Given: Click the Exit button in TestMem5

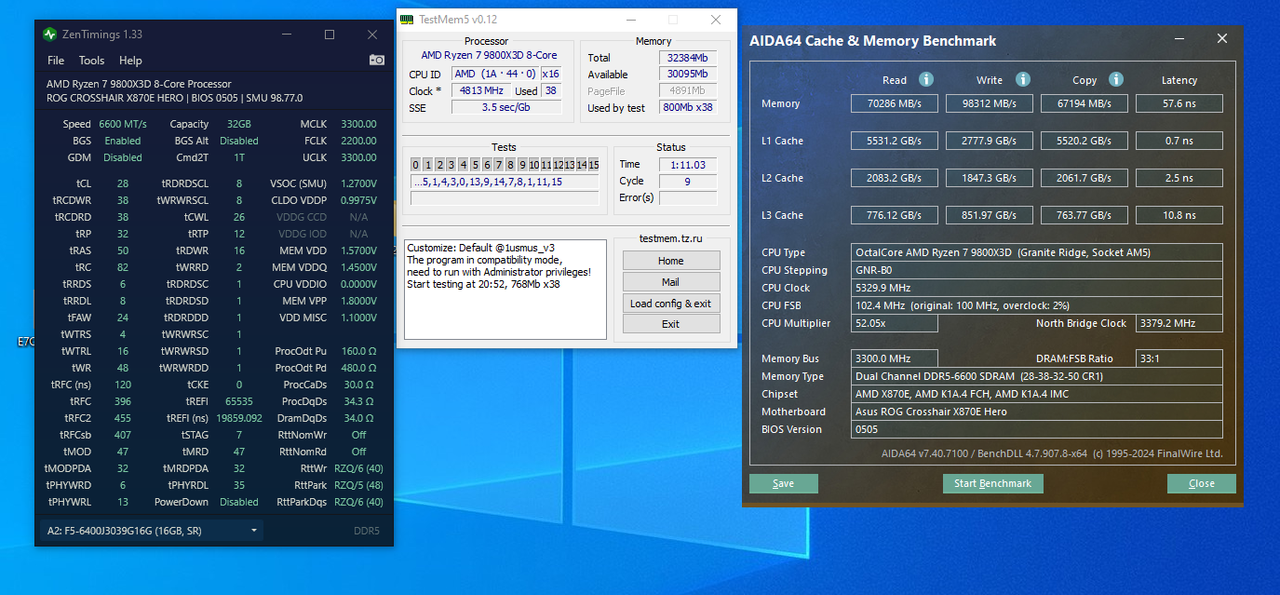Looking at the screenshot, I should 670,324.
